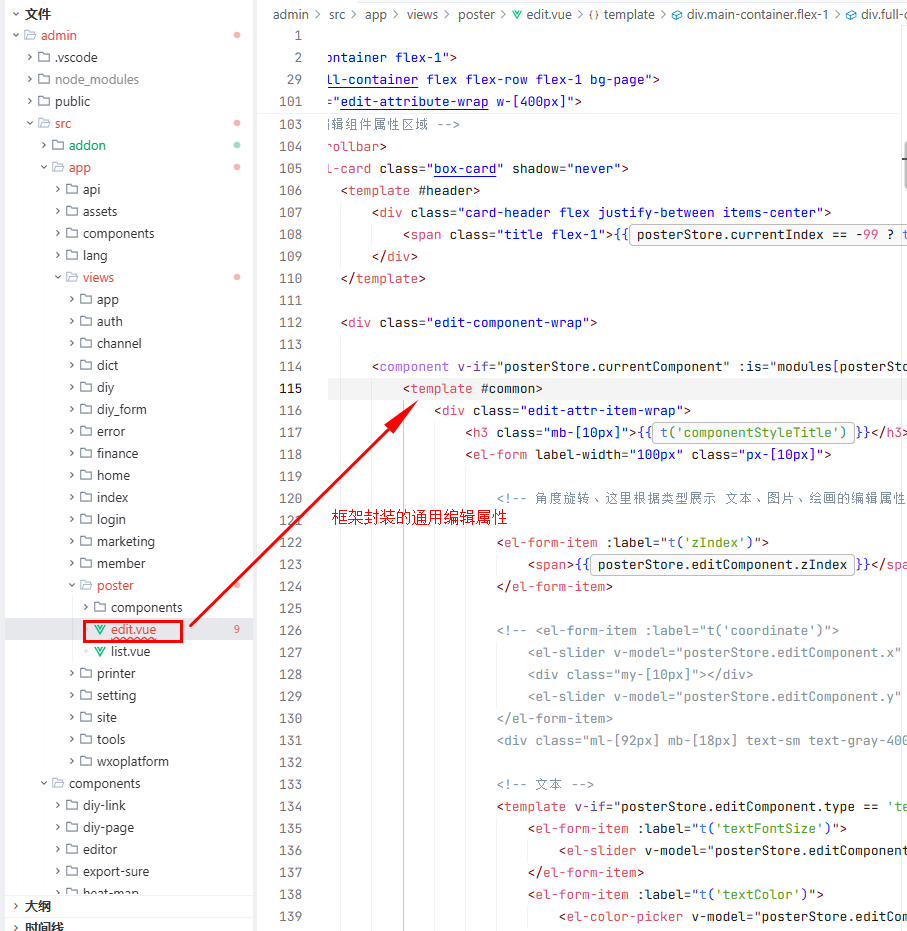The width and height of the screenshot is (907, 931).
Task: Select the export-sure folder under components
Action: [x=115, y=872]
